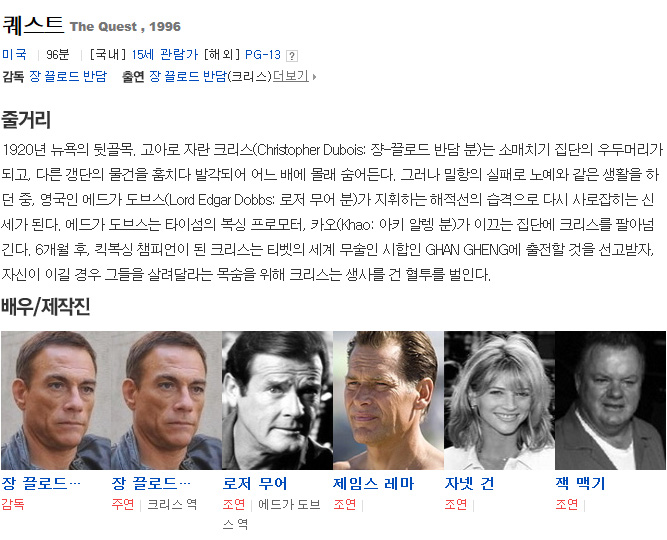Open the PG-13 overseas rating link

coord(263,54)
